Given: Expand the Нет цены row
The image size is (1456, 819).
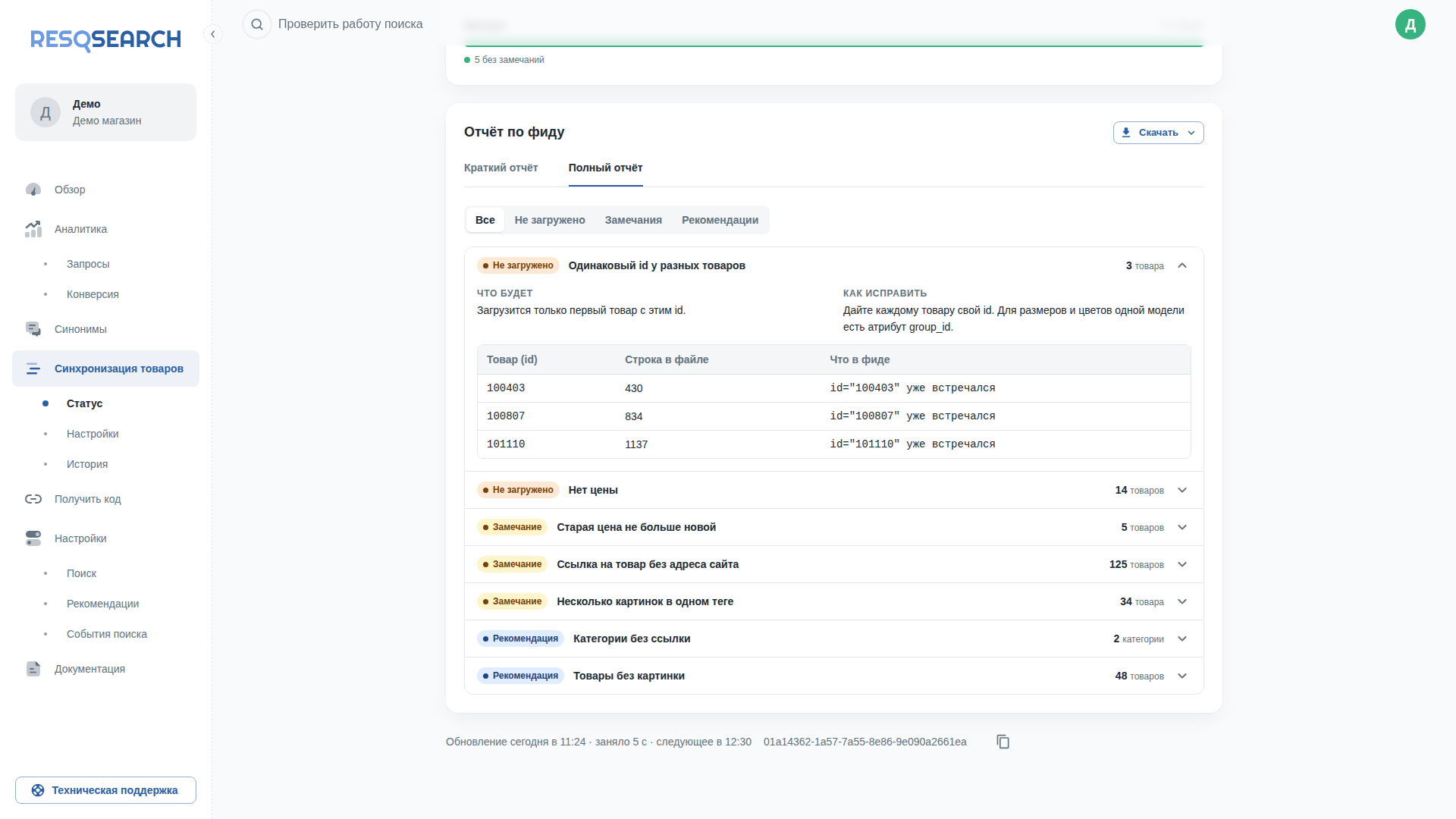Looking at the screenshot, I should click(1182, 490).
